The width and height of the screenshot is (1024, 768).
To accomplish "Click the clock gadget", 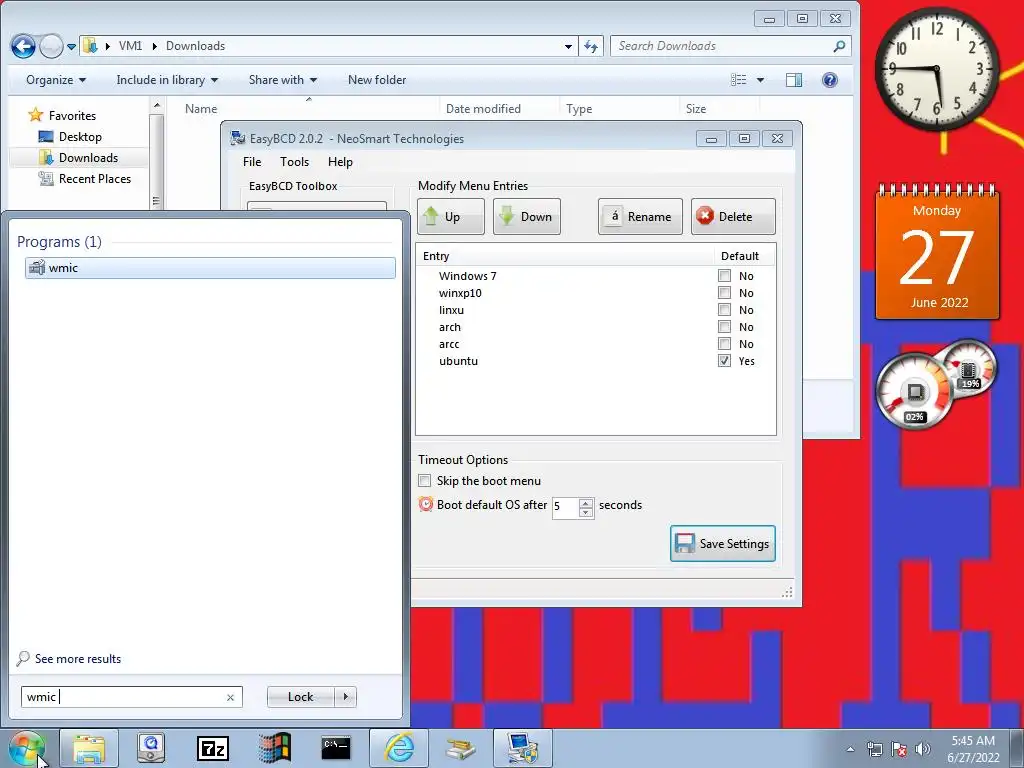I will (x=936, y=69).
